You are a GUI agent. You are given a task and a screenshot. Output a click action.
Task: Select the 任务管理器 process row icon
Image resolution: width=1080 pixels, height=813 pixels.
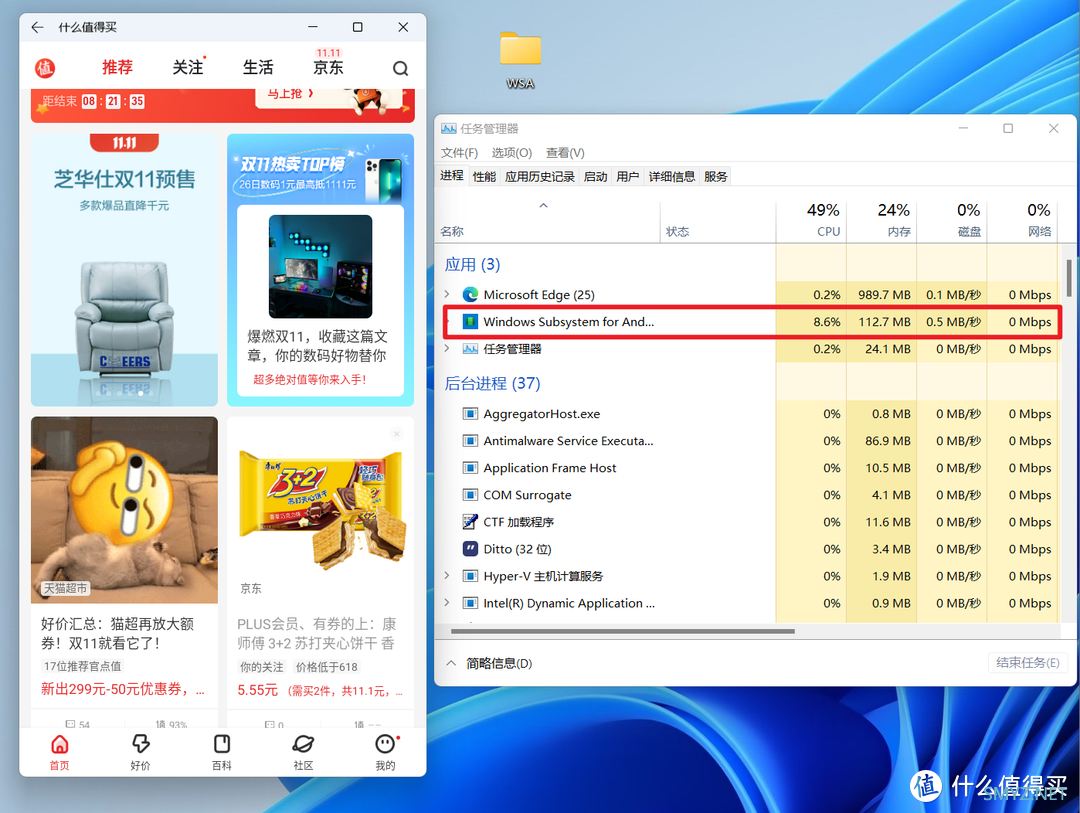[x=470, y=349]
